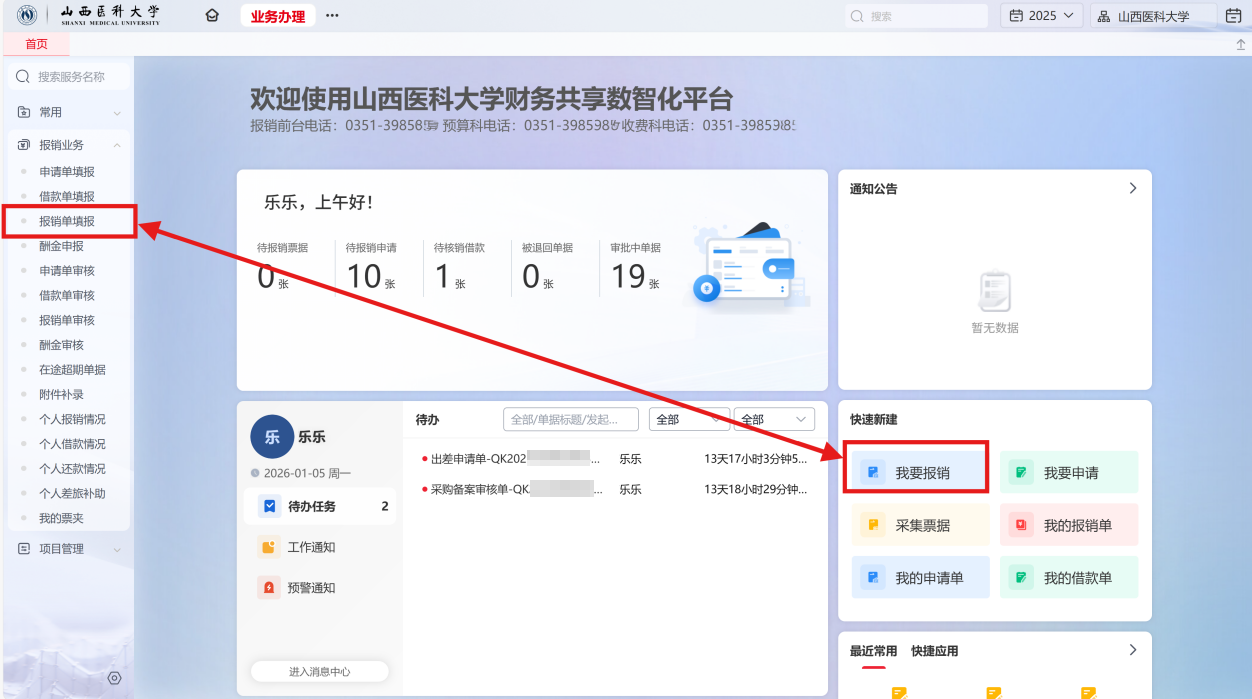
Task: Click 进入消息中心 button
Action: 319,672
